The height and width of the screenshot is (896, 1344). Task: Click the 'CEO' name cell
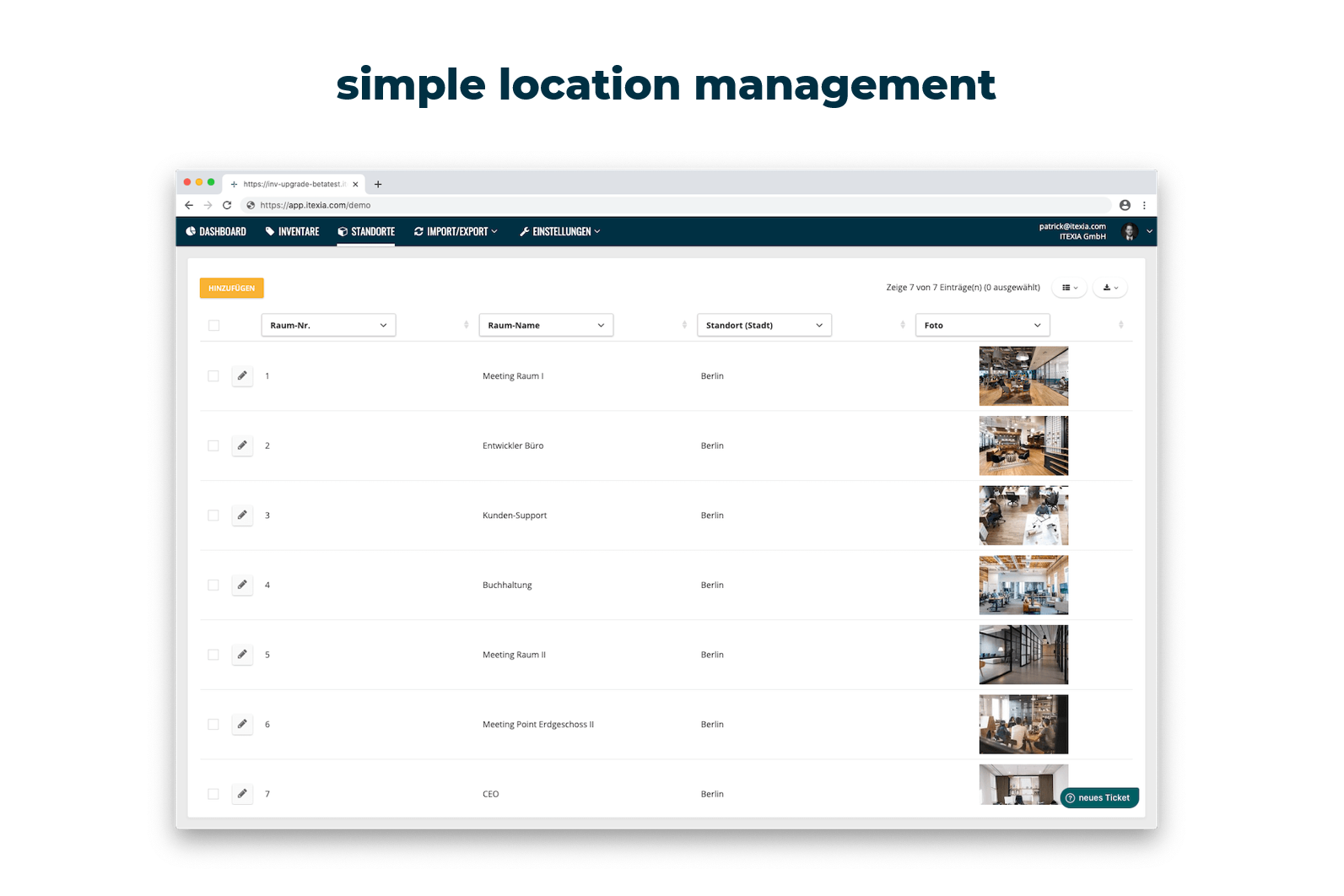coord(491,794)
